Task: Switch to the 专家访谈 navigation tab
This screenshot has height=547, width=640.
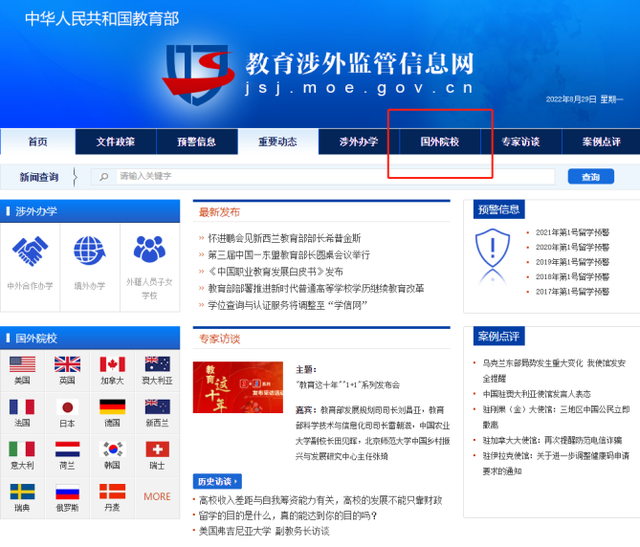Action: tap(521, 142)
